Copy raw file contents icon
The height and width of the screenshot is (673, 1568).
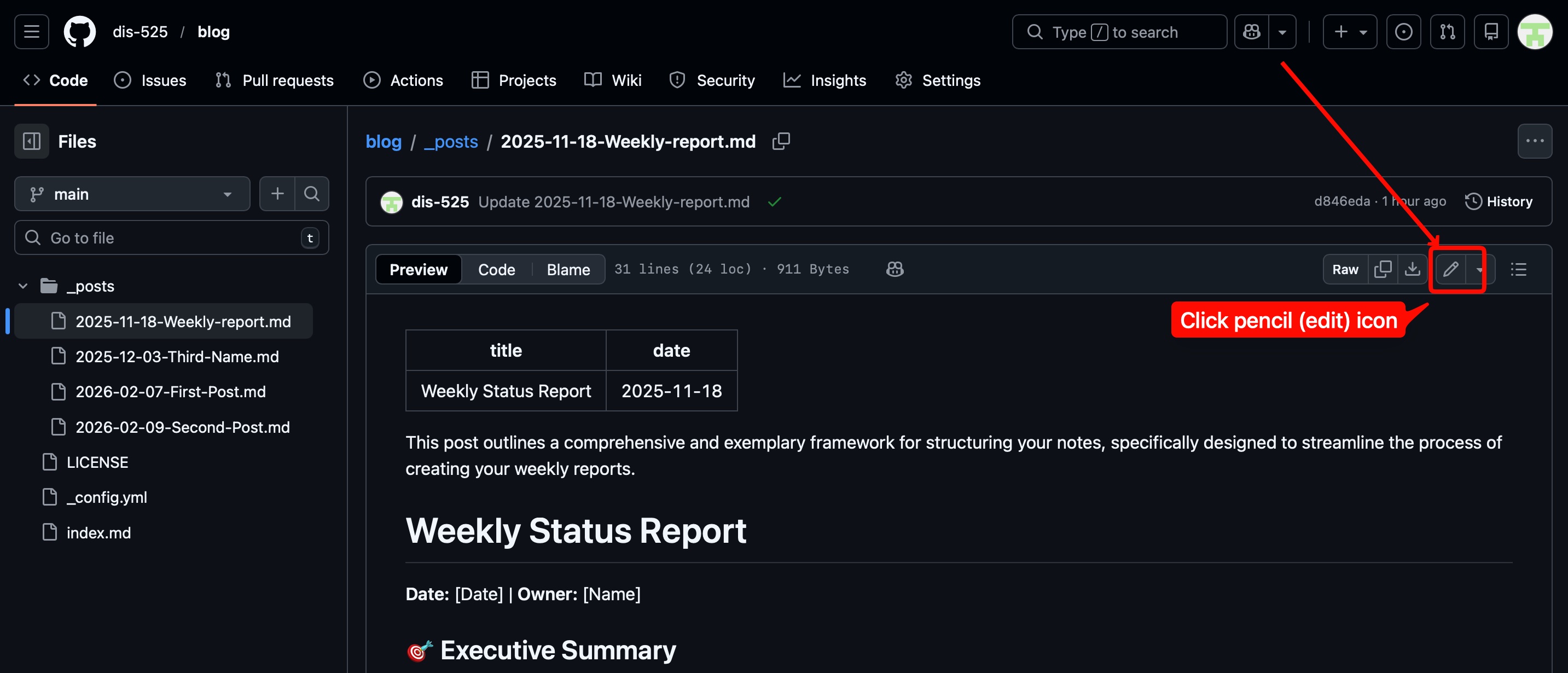pos(1383,269)
